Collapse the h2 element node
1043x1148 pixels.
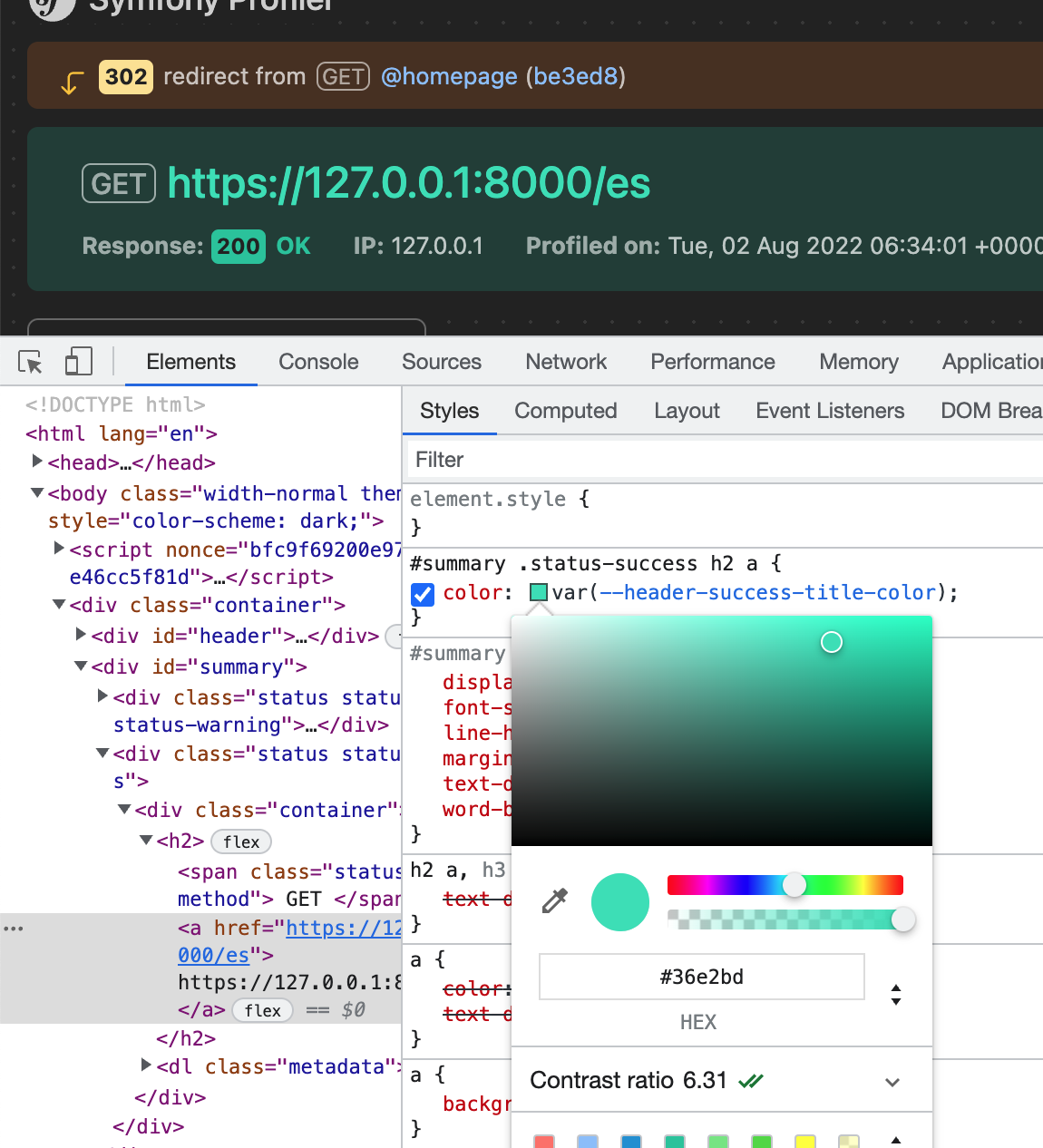pos(147,840)
